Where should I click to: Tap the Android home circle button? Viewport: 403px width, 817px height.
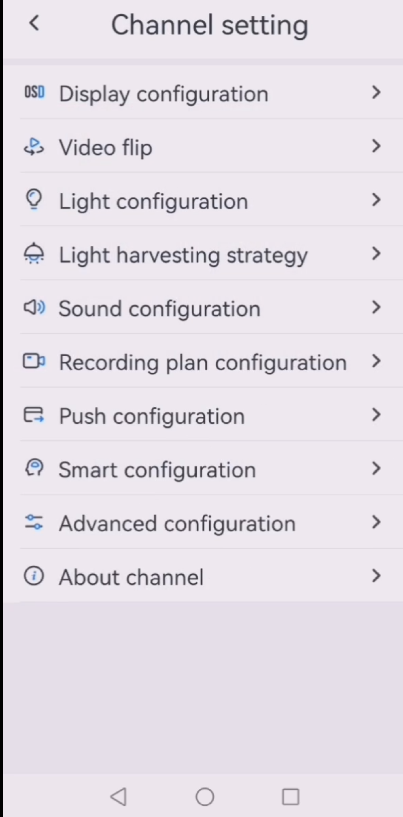pyautogui.click(x=205, y=797)
